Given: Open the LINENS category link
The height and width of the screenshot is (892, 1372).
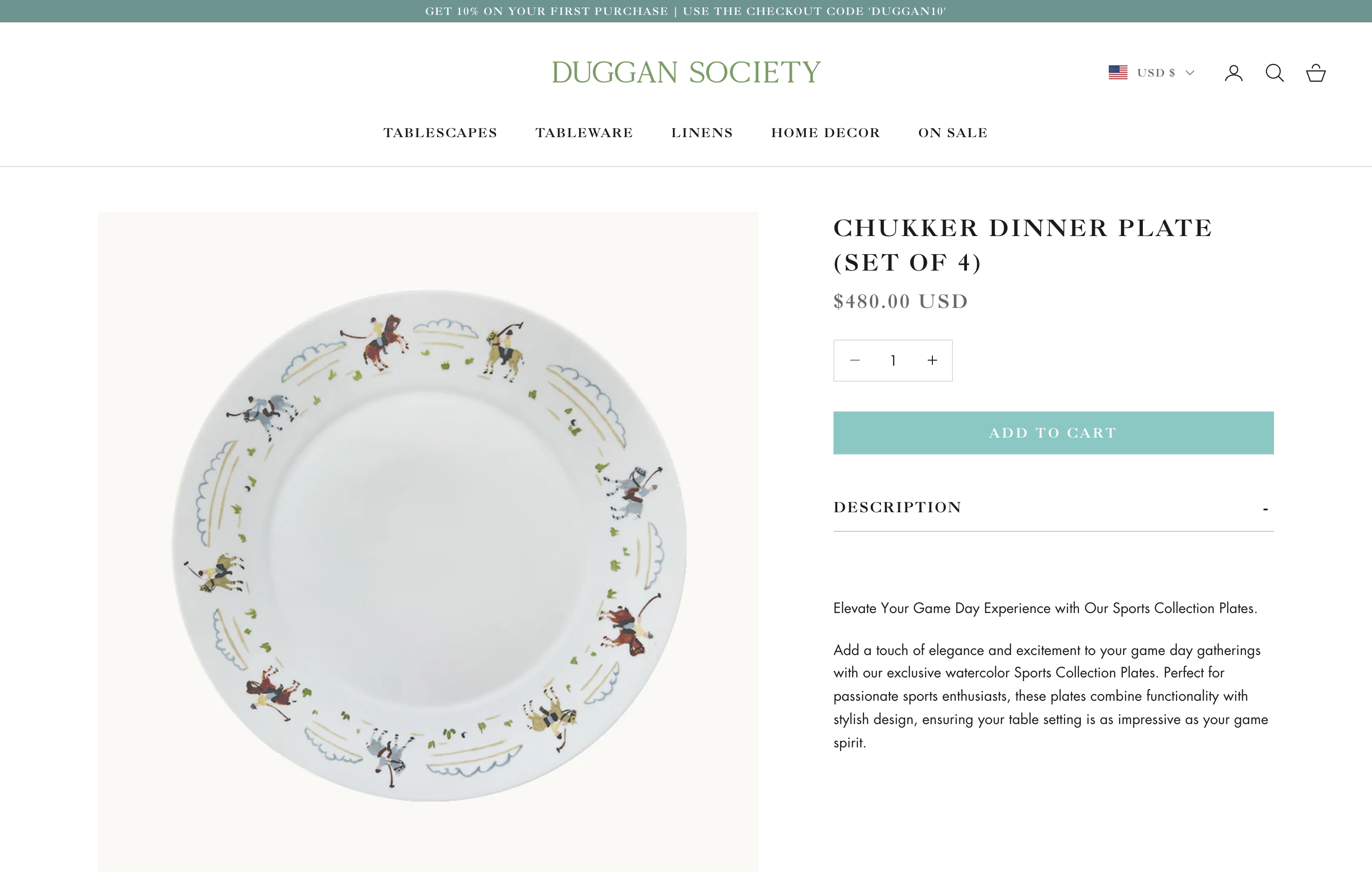Looking at the screenshot, I should point(702,132).
